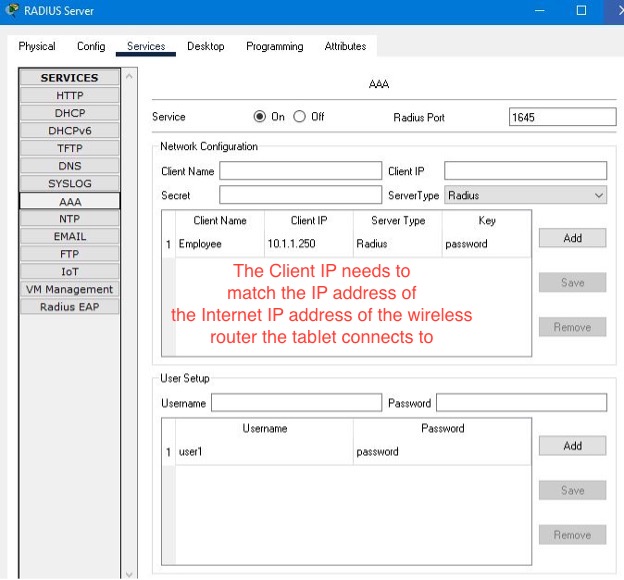Open VM Management service
This screenshot has width=624, height=580.
70,289
